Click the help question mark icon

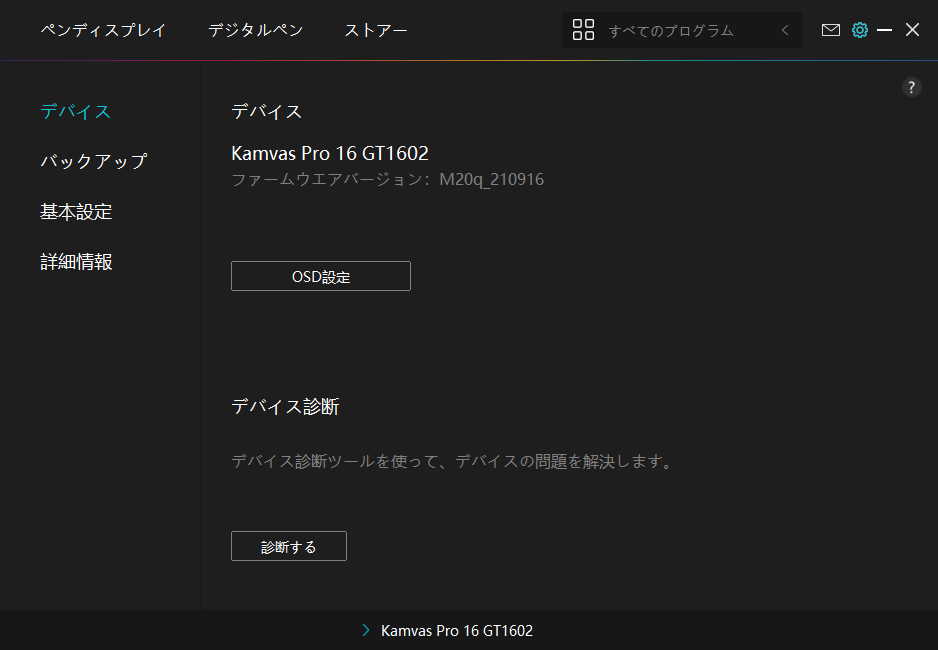pos(911,87)
